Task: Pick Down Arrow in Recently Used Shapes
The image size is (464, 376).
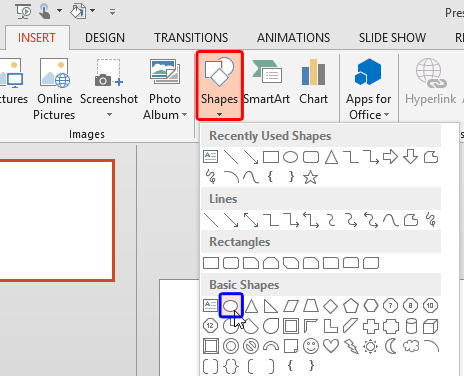Action: pos(410,157)
